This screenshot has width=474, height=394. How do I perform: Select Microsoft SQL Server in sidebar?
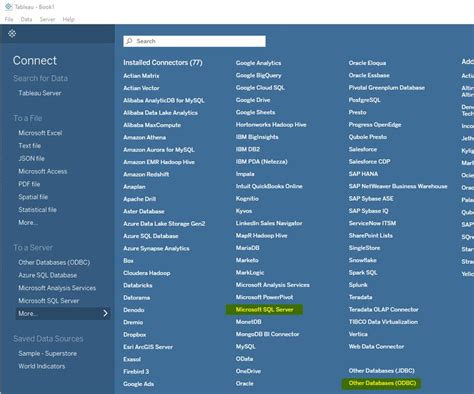tap(49, 301)
